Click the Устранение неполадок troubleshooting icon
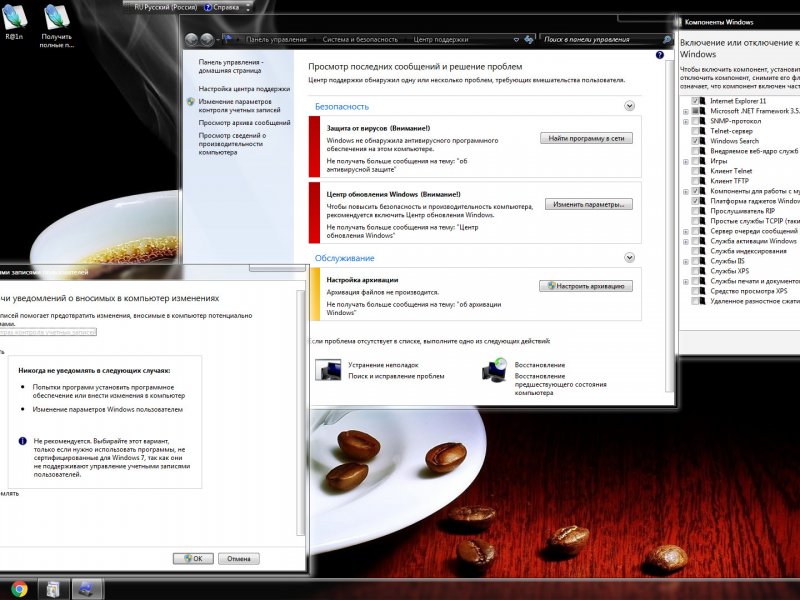 point(328,370)
